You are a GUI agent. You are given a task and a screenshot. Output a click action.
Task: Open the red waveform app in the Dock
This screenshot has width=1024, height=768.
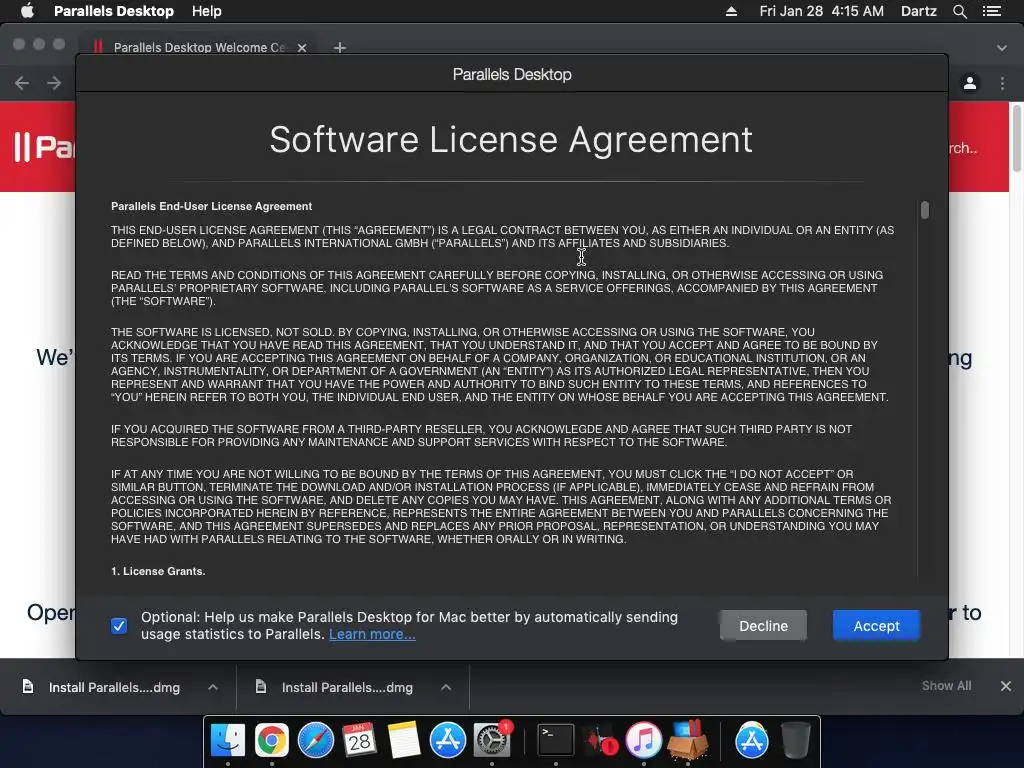600,740
